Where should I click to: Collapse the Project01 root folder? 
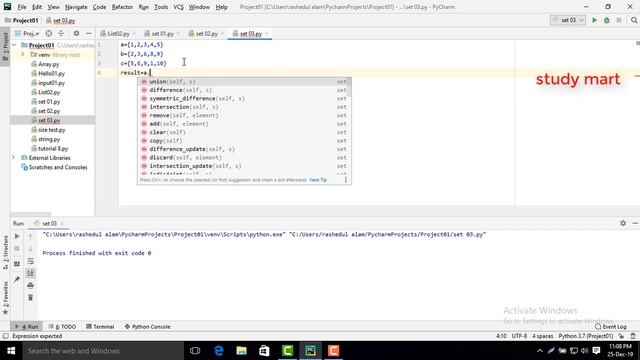point(14,45)
